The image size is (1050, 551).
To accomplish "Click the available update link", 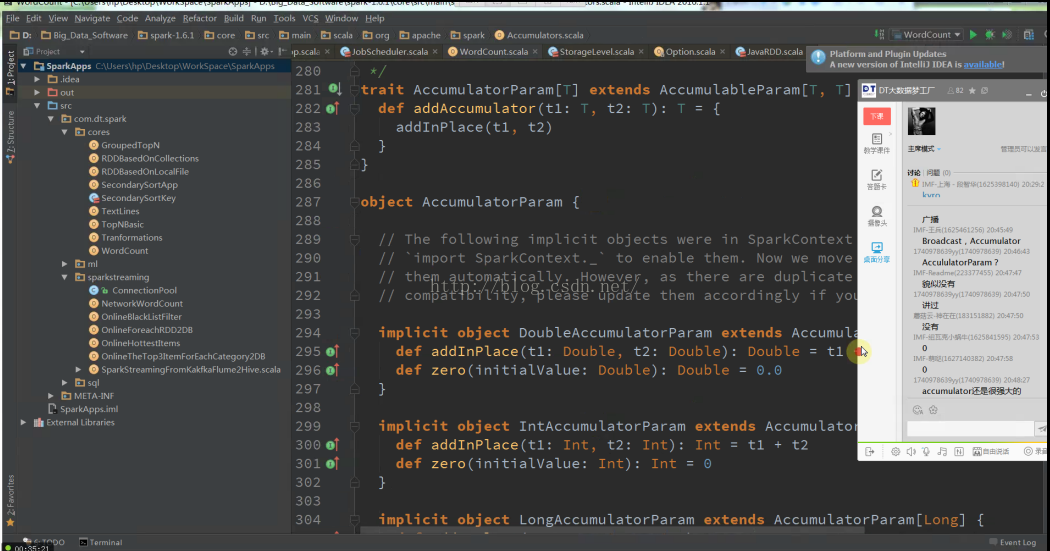I will point(982,64).
